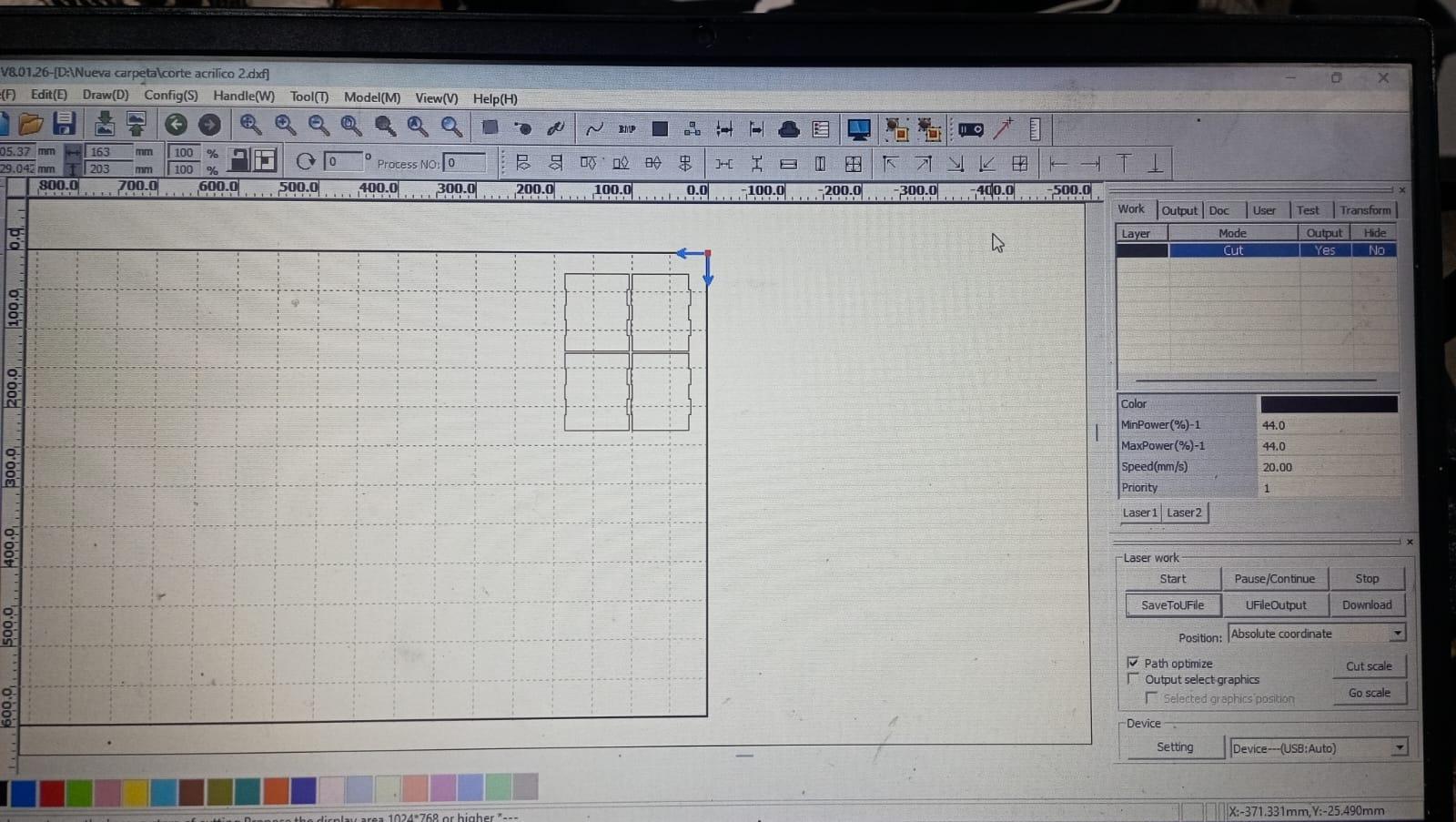Open the Help(H) menu

[x=495, y=98]
